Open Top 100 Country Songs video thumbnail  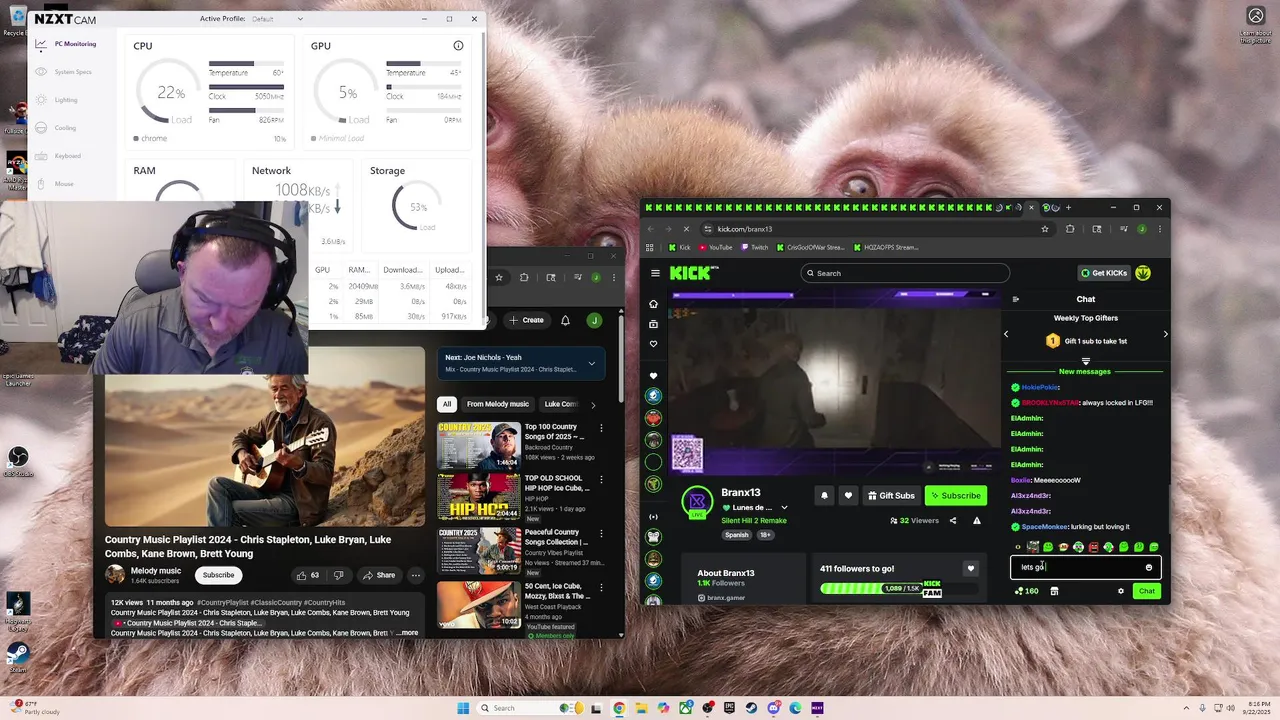point(478,445)
